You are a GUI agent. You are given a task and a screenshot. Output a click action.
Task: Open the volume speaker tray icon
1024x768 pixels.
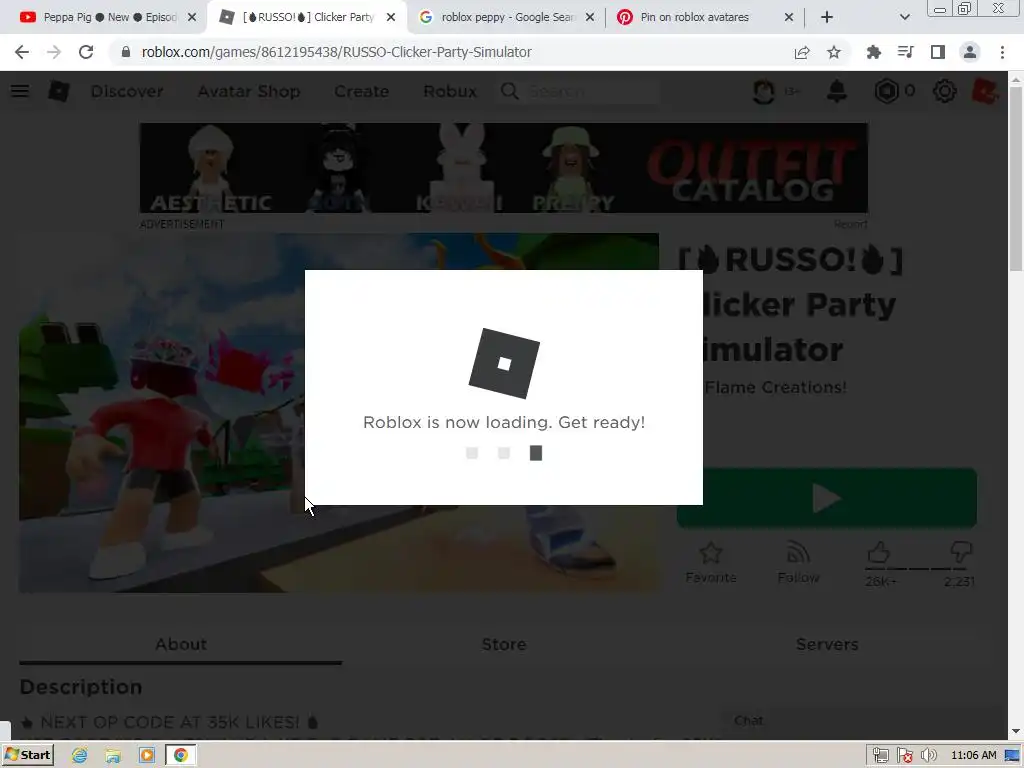(x=928, y=756)
